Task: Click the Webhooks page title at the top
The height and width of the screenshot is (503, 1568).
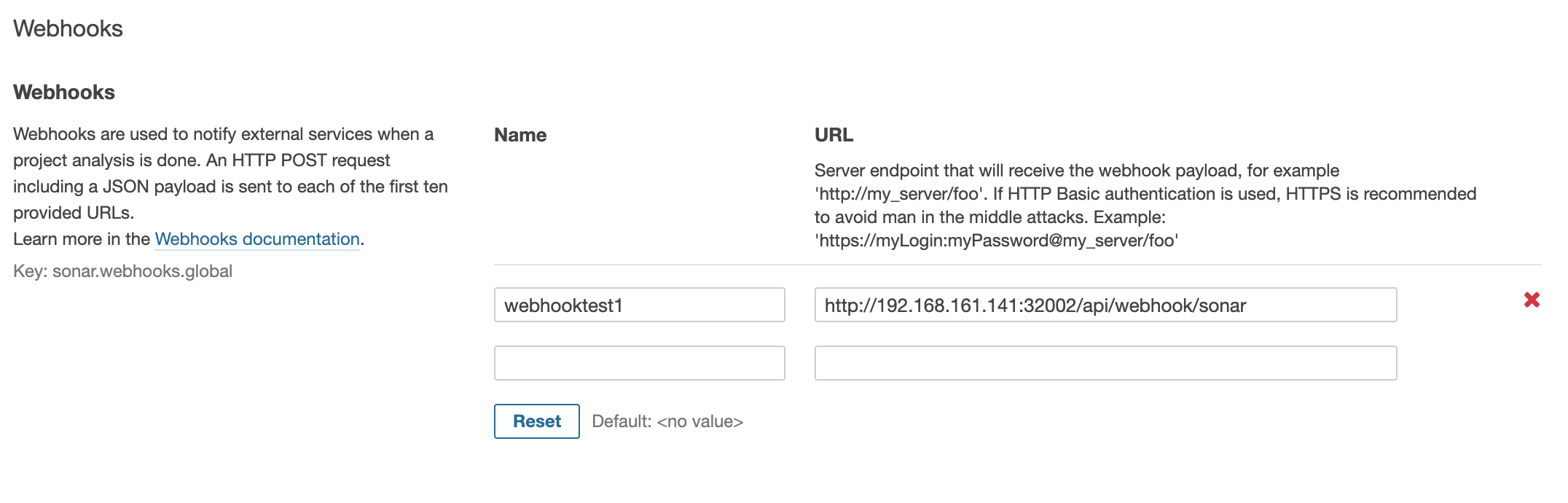Action: coord(68,28)
